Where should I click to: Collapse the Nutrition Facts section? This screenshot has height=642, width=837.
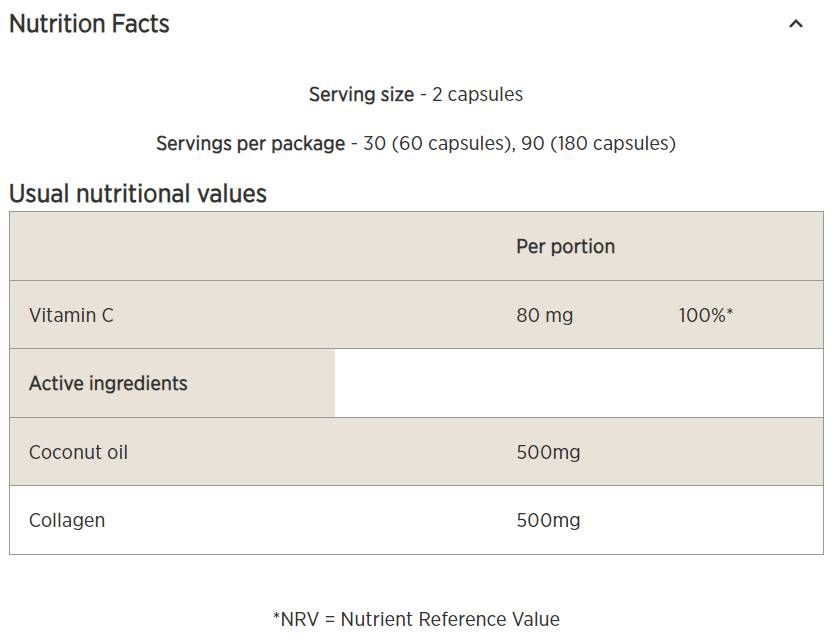click(796, 23)
